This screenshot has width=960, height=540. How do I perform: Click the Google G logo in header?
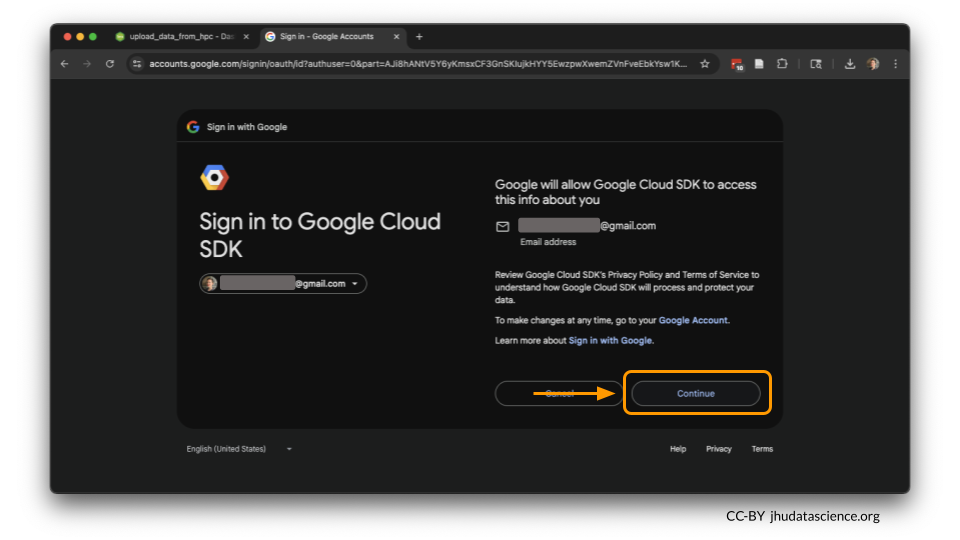tap(193, 127)
